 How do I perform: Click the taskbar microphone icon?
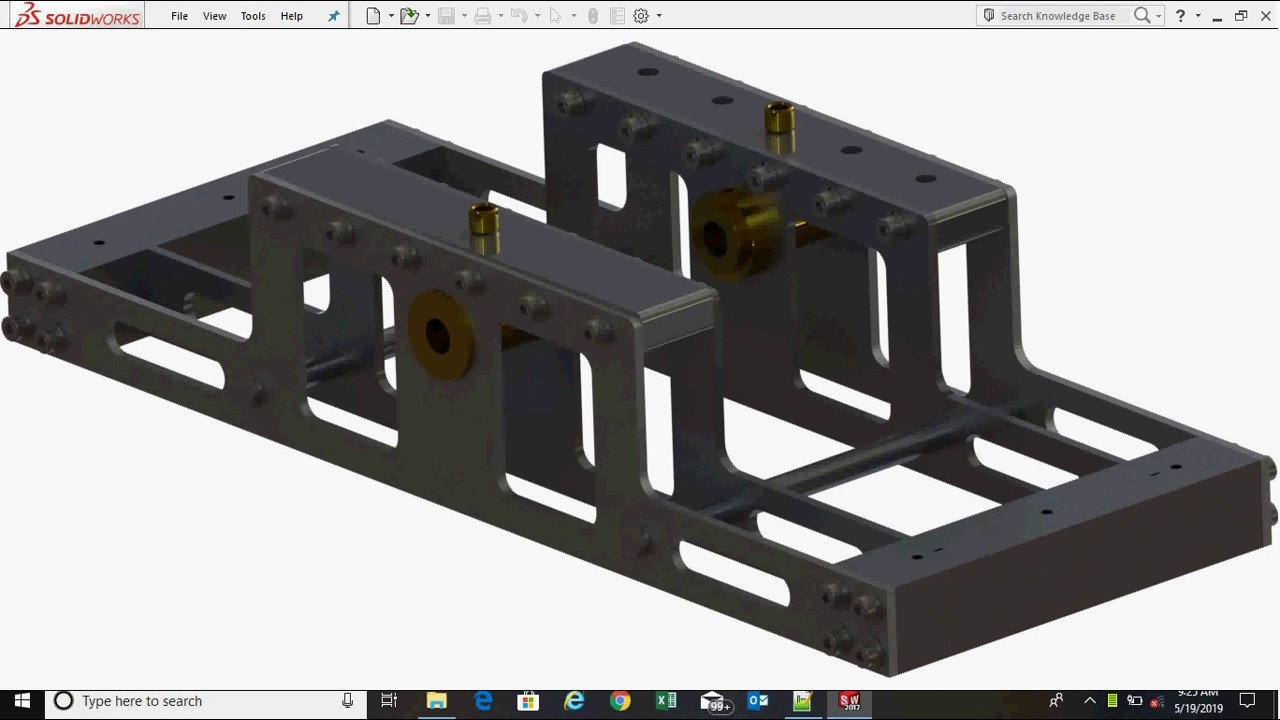pyautogui.click(x=347, y=701)
